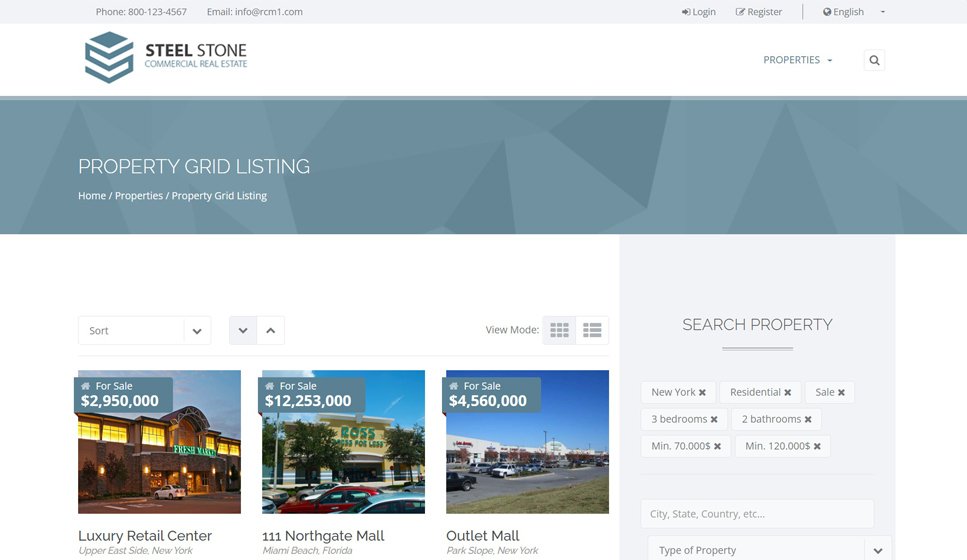Sort ascending with up chevron button
The width and height of the screenshot is (967, 560).
tap(270, 331)
